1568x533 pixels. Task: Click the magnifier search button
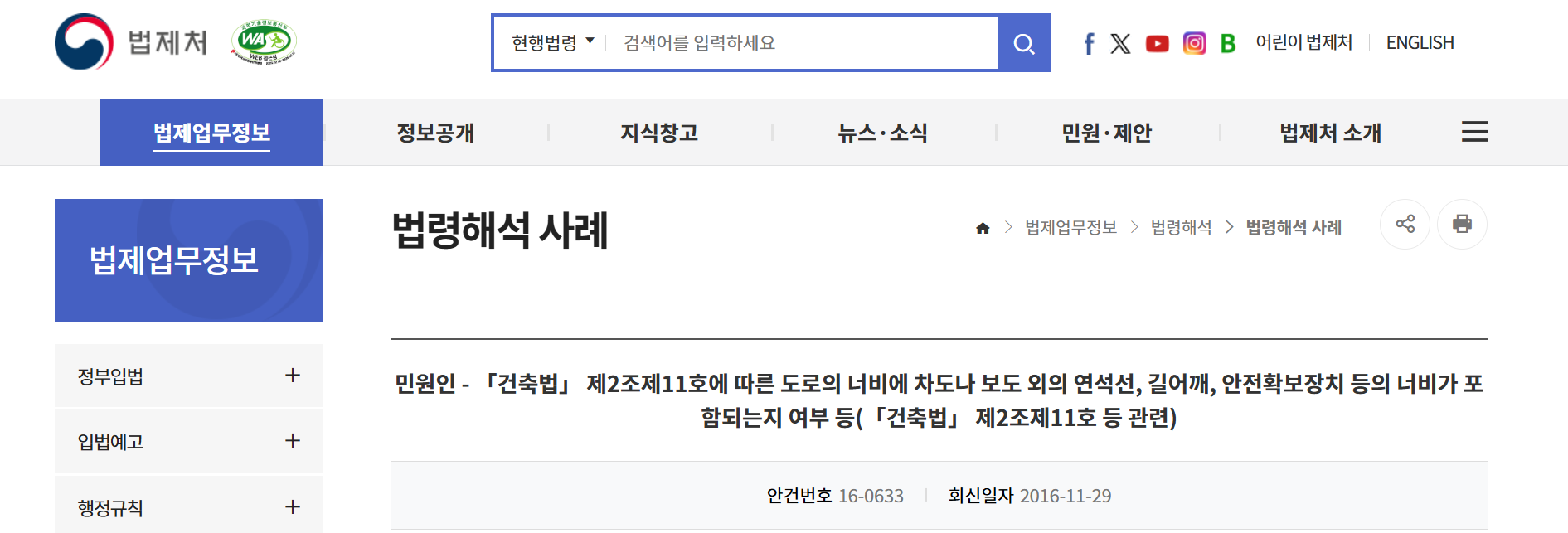point(1024,43)
